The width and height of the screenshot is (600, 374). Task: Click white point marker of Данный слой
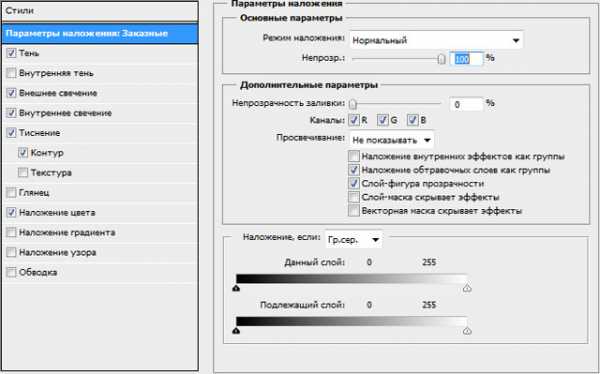pos(467,288)
